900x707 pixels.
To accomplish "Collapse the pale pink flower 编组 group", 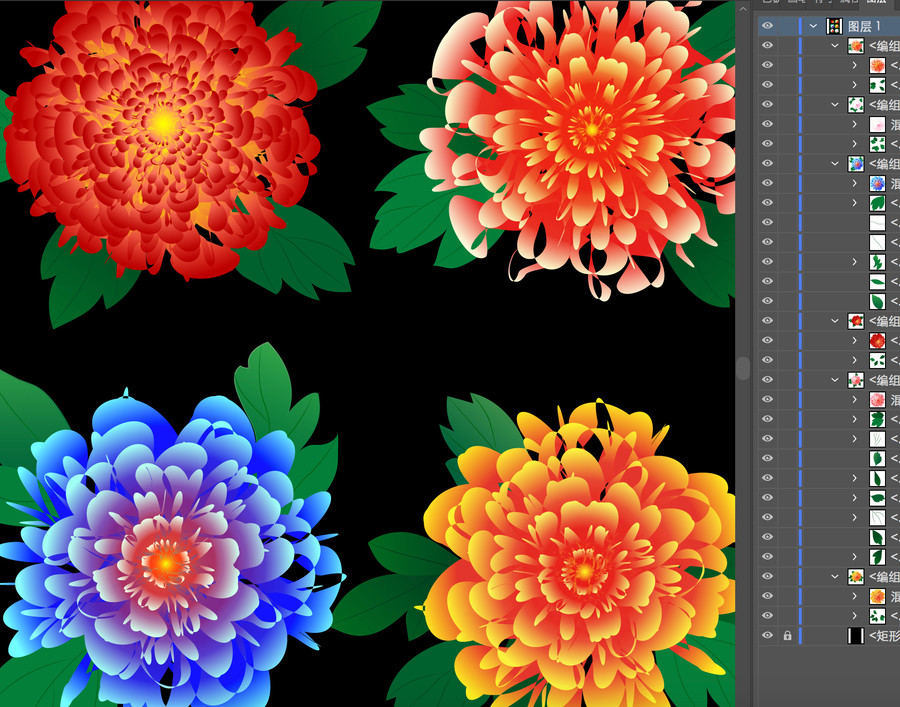I will pyautogui.click(x=835, y=104).
